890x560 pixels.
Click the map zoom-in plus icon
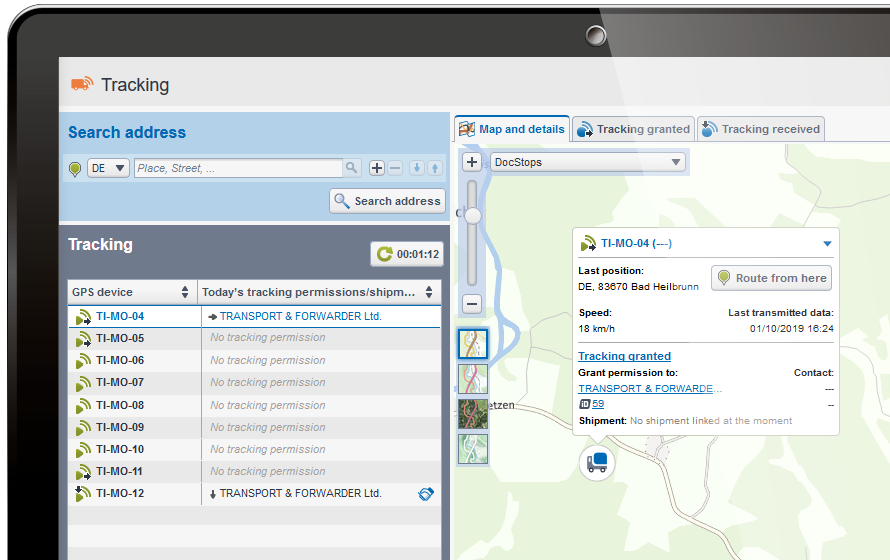(x=472, y=162)
